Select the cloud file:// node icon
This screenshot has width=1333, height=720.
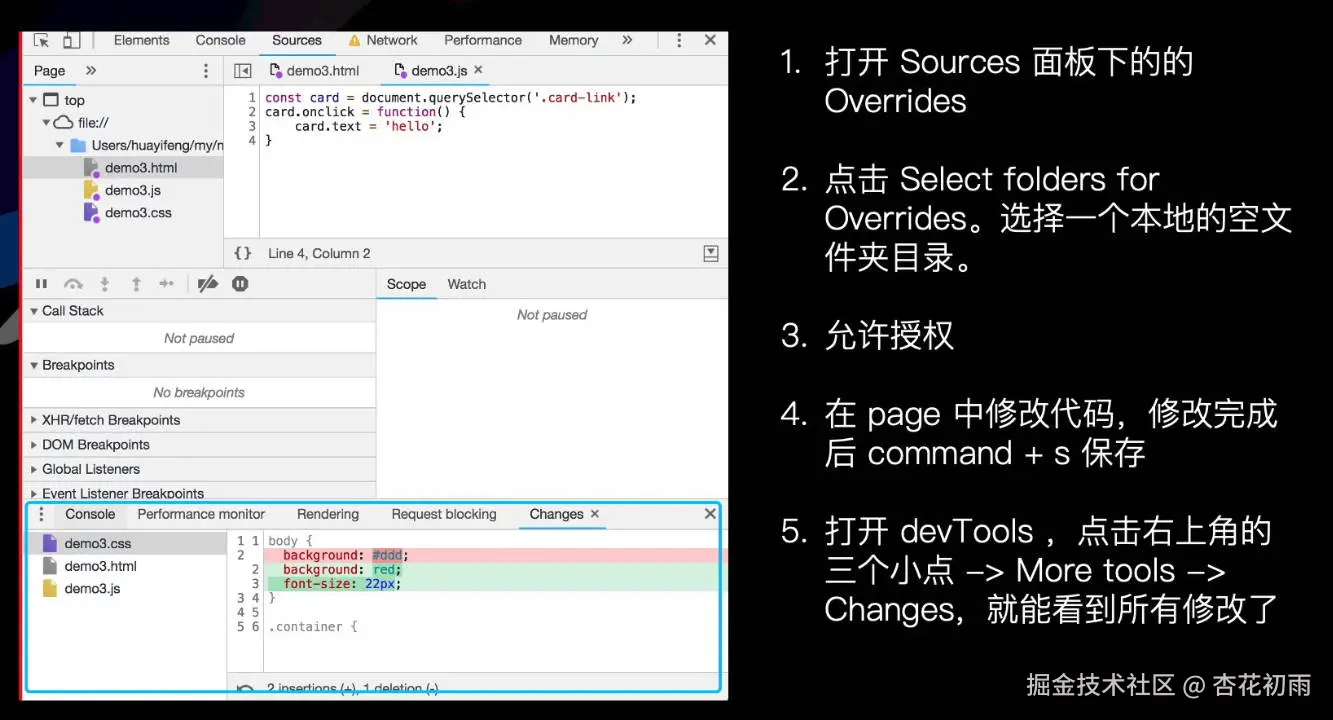click(x=63, y=123)
